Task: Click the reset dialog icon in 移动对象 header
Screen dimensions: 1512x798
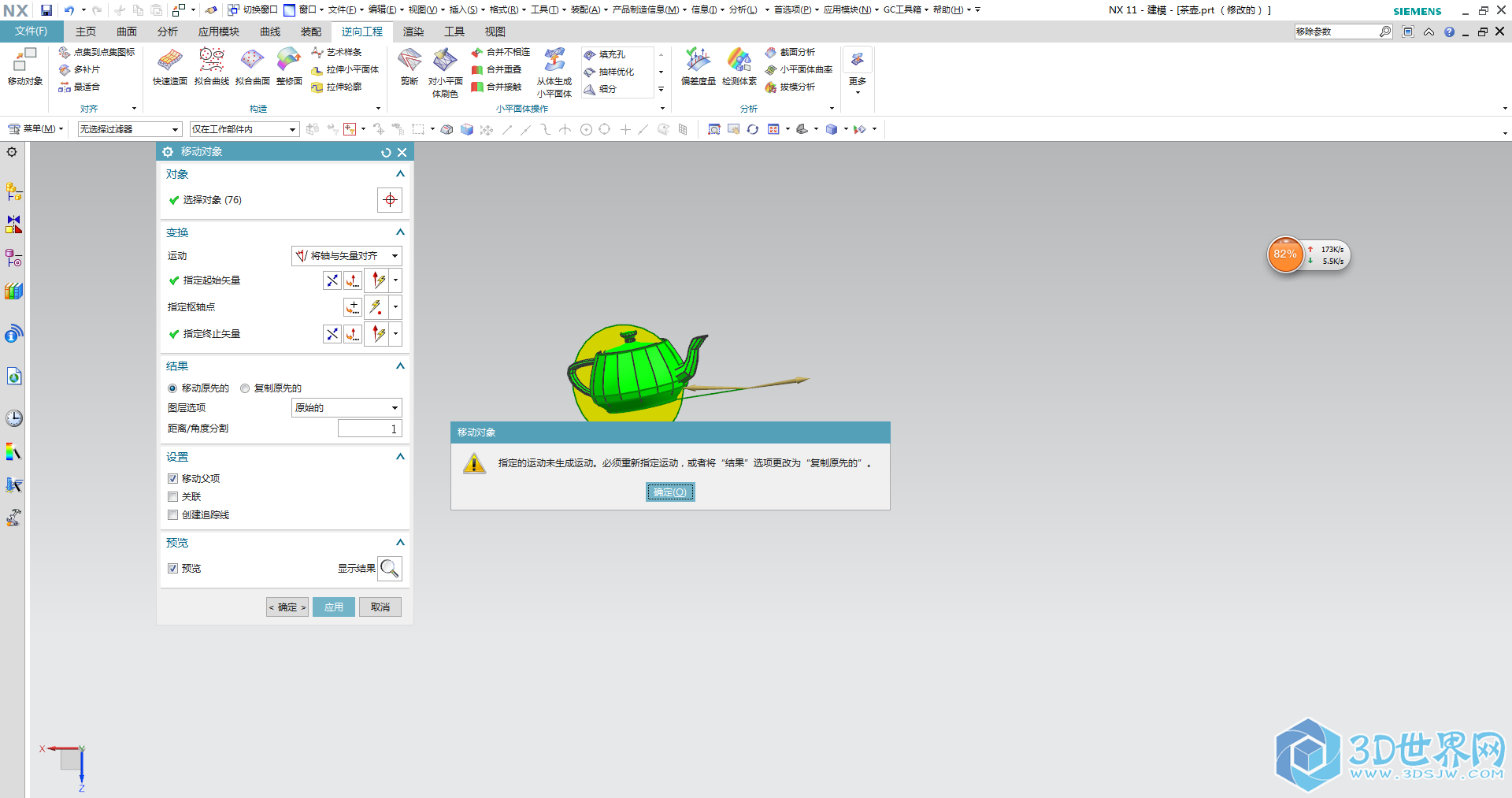Action: tap(386, 153)
